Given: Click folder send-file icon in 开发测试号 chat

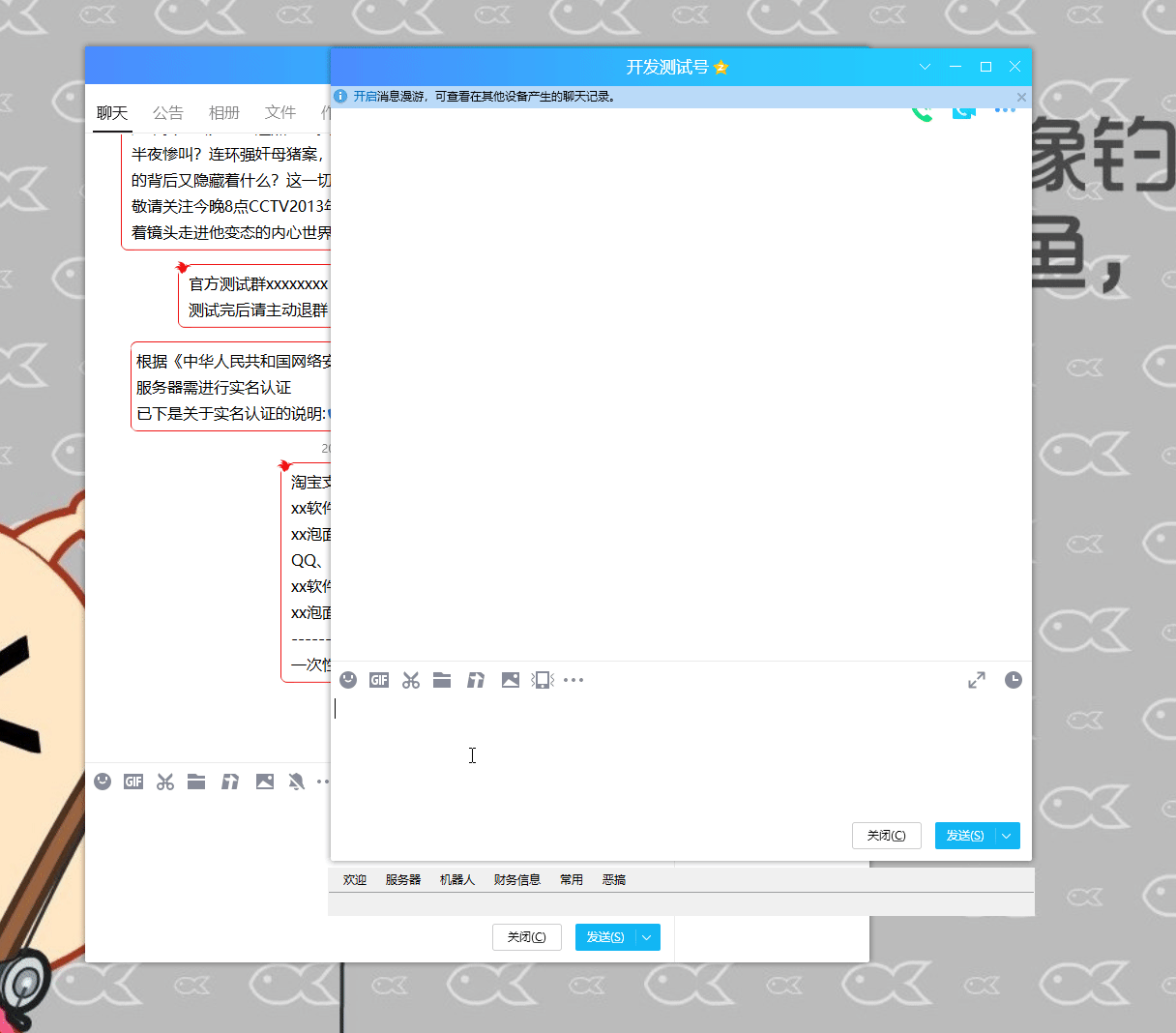Looking at the screenshot, I should point(442,680).
